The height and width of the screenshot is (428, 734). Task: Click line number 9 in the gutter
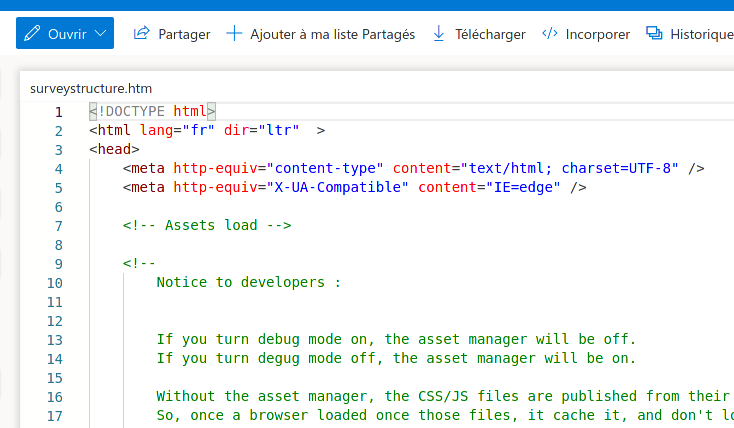[x=58, y=264]
